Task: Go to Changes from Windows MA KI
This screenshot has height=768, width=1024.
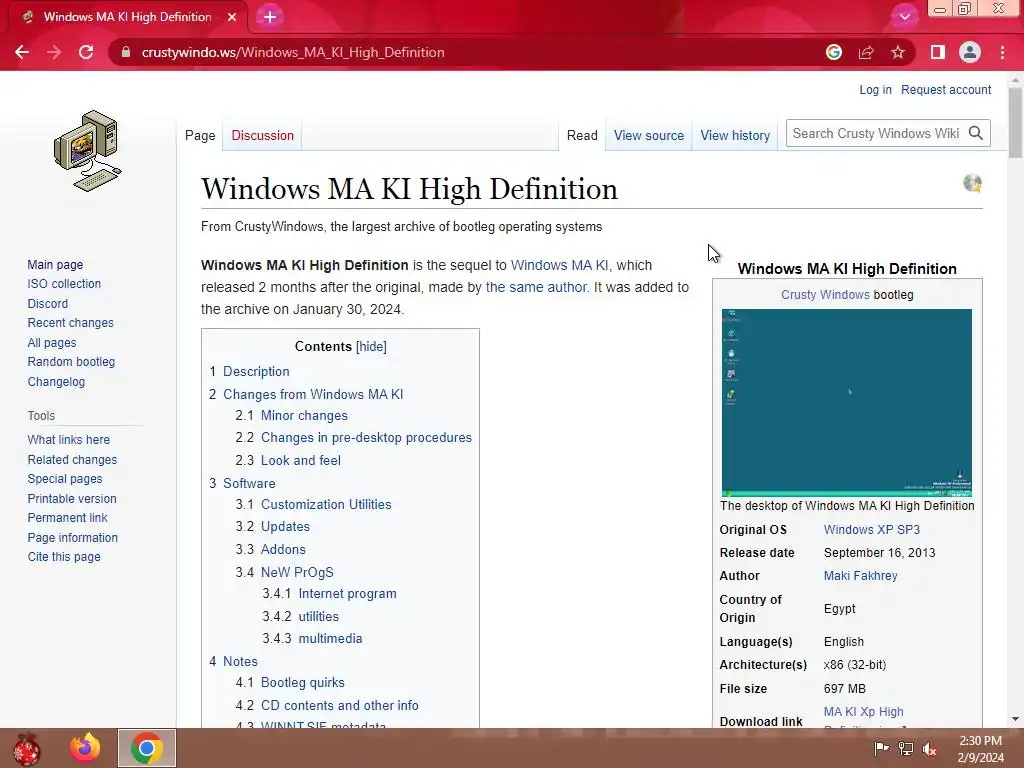Action: [x=313, y=394]
